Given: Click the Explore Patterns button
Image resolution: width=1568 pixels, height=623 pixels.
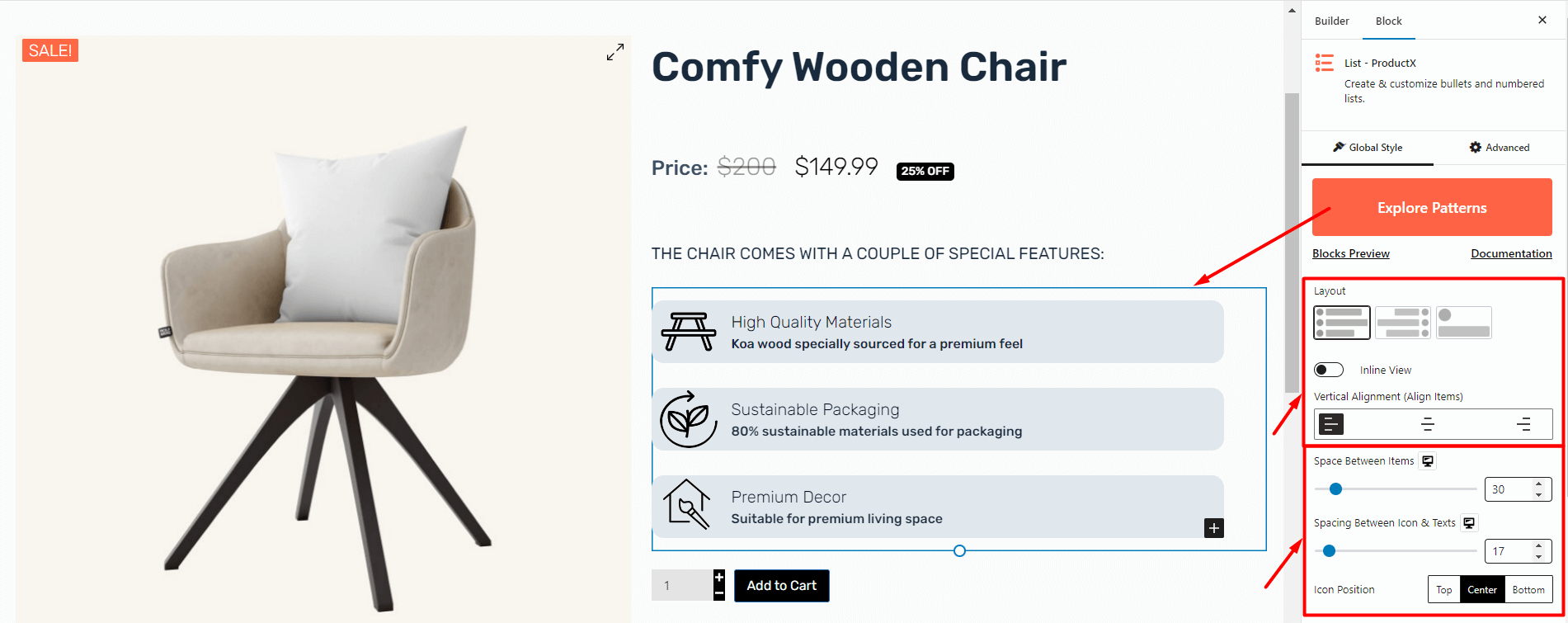Looking at the screenshot, I should (x=1432, y=208).
